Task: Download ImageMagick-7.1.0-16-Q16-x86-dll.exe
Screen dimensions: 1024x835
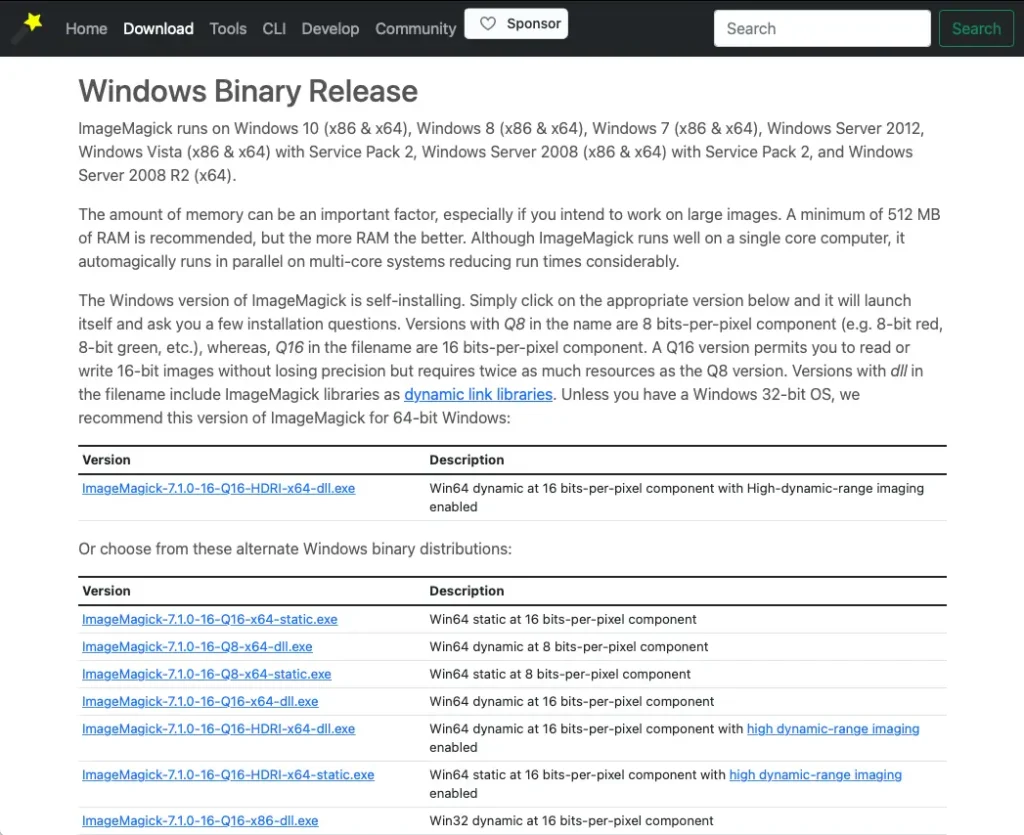Action: (x=200, y=821)
